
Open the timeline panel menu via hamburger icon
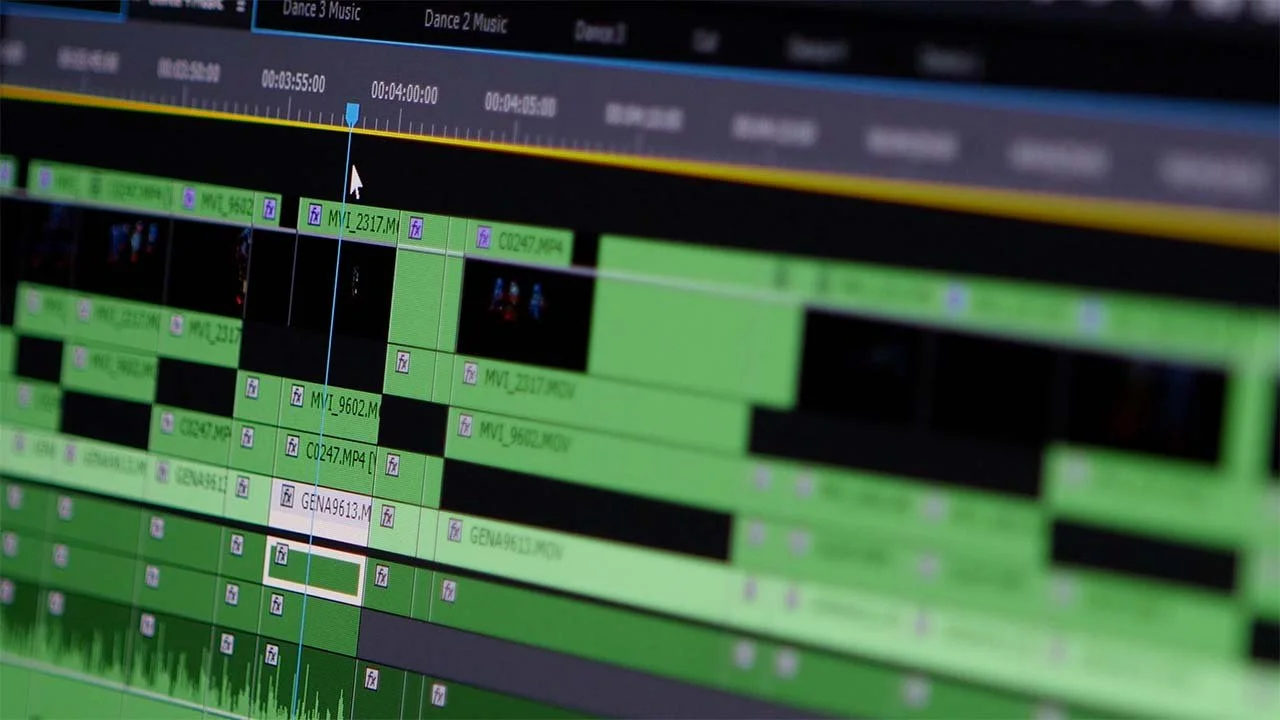pos(243,5)
